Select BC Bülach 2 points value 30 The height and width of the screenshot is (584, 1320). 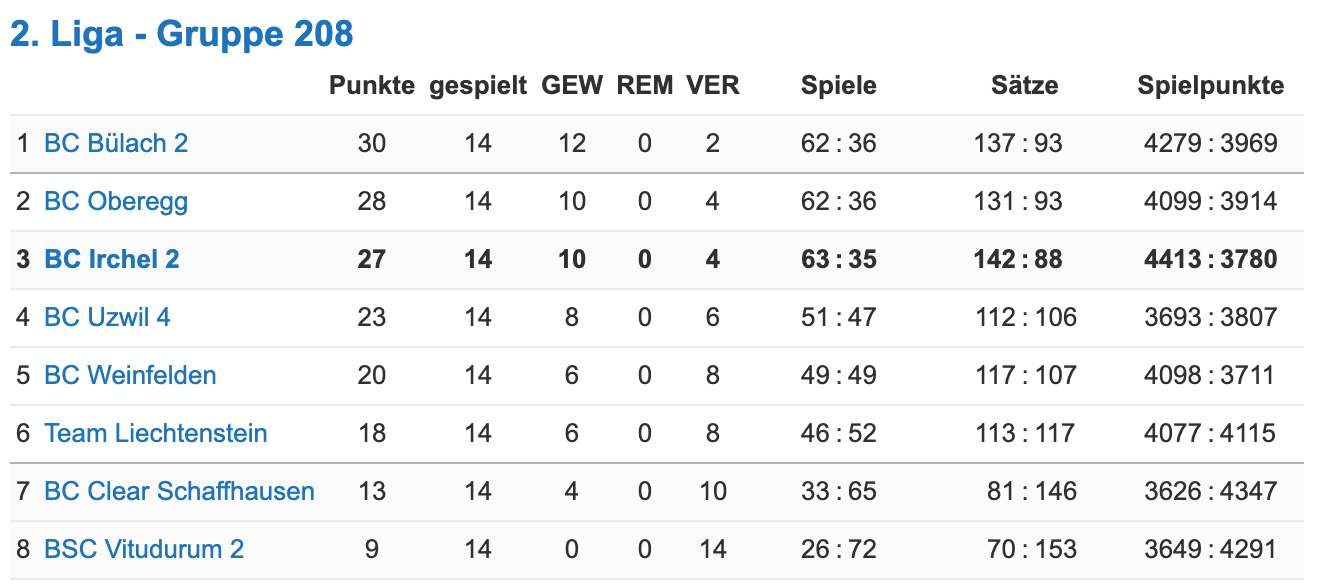click(372, 143)
